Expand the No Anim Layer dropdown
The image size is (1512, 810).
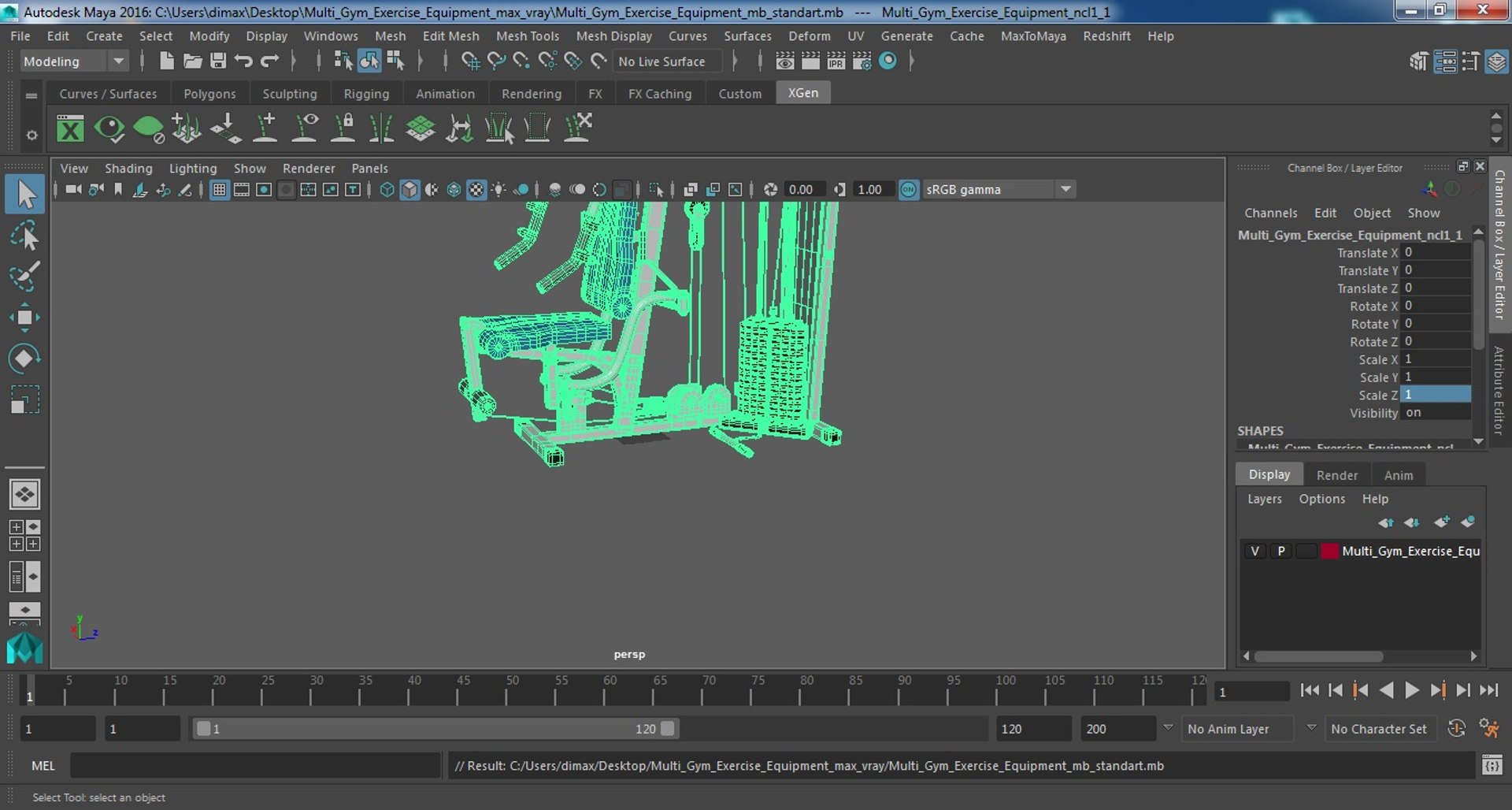coord(1310,728)
